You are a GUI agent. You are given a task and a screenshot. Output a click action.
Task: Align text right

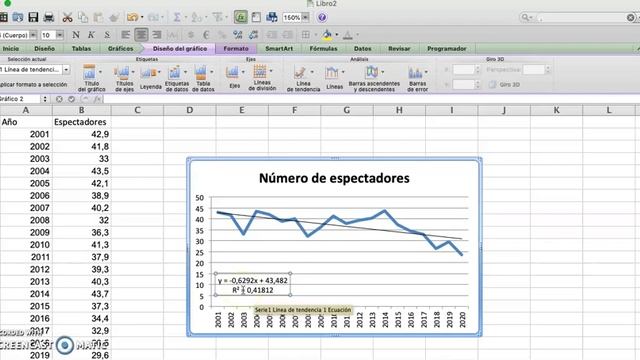click(x=157, y=35)
